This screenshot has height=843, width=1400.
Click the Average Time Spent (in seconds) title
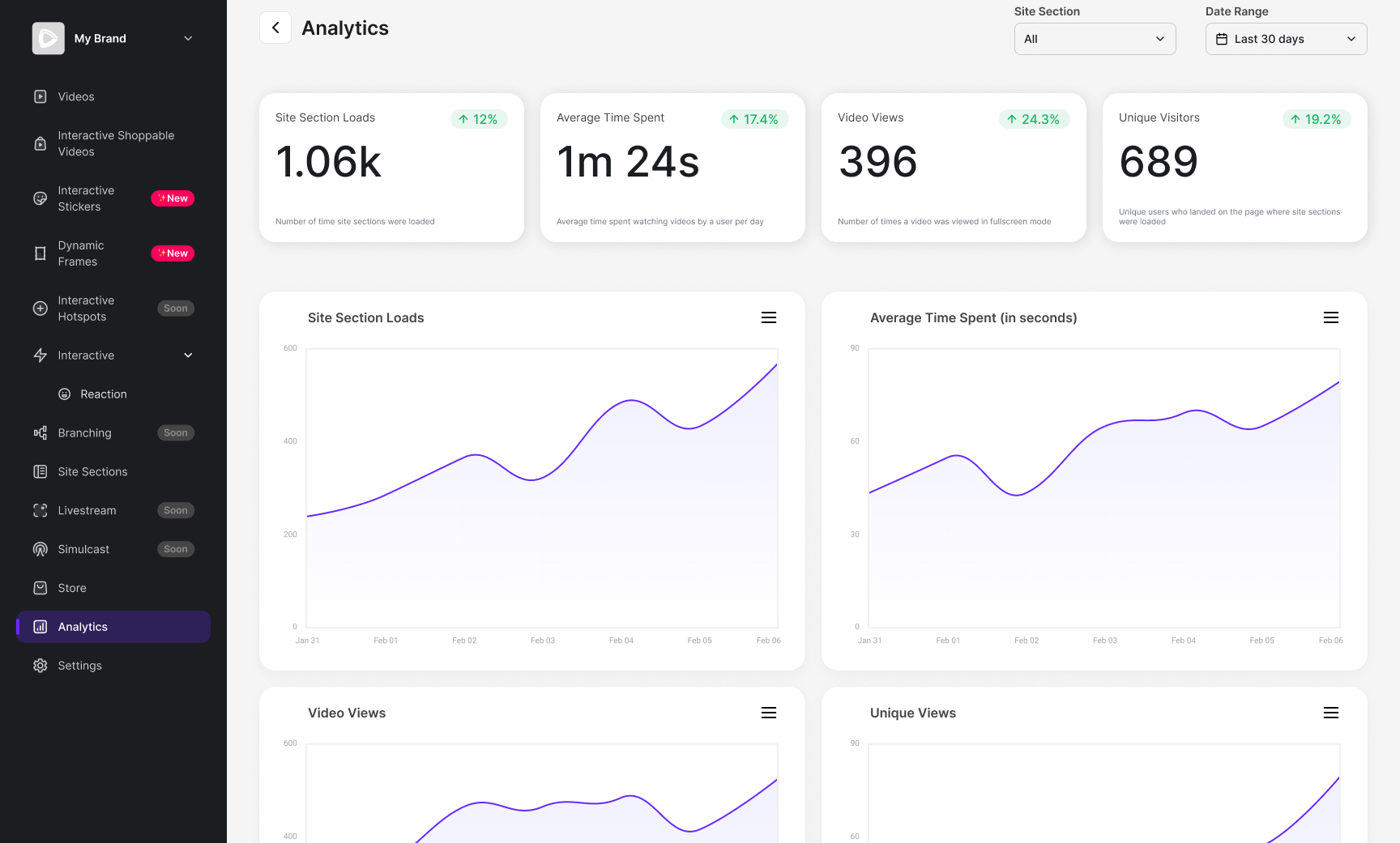point(974,318)
